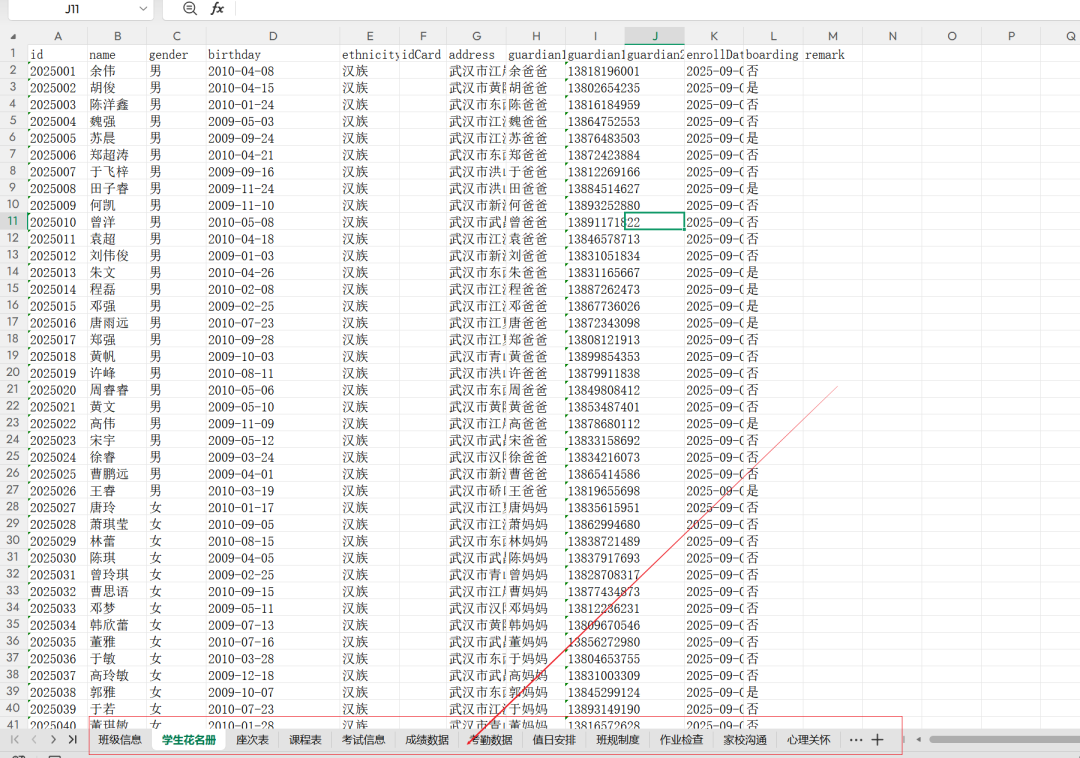Switch to the 成绩数据 sheet tab

(x=427, y=739)
